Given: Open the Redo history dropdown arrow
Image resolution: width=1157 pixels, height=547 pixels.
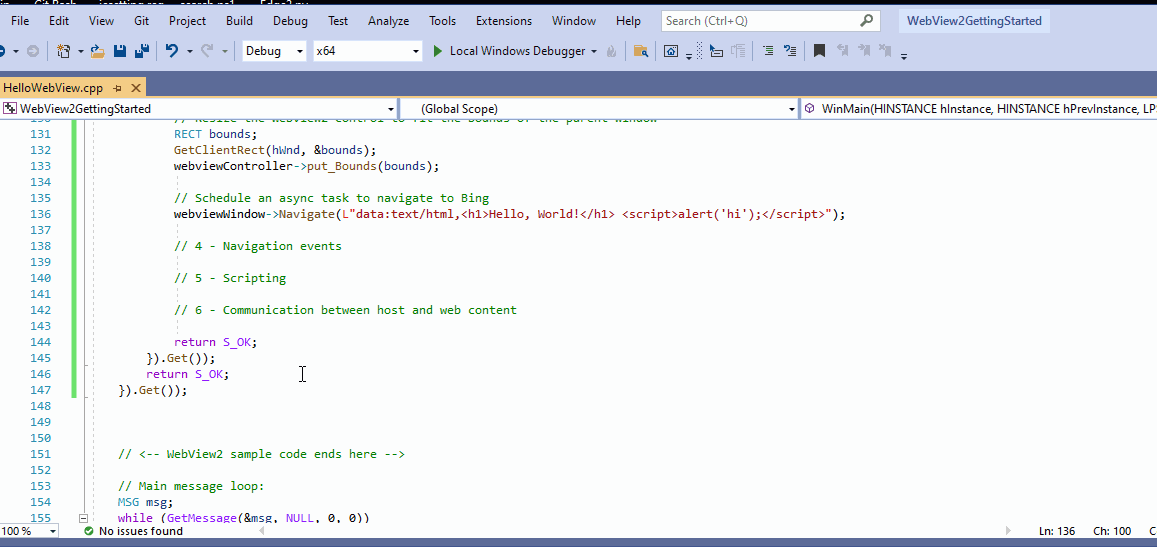Looking at the screenshot, I should click(225, 51).
